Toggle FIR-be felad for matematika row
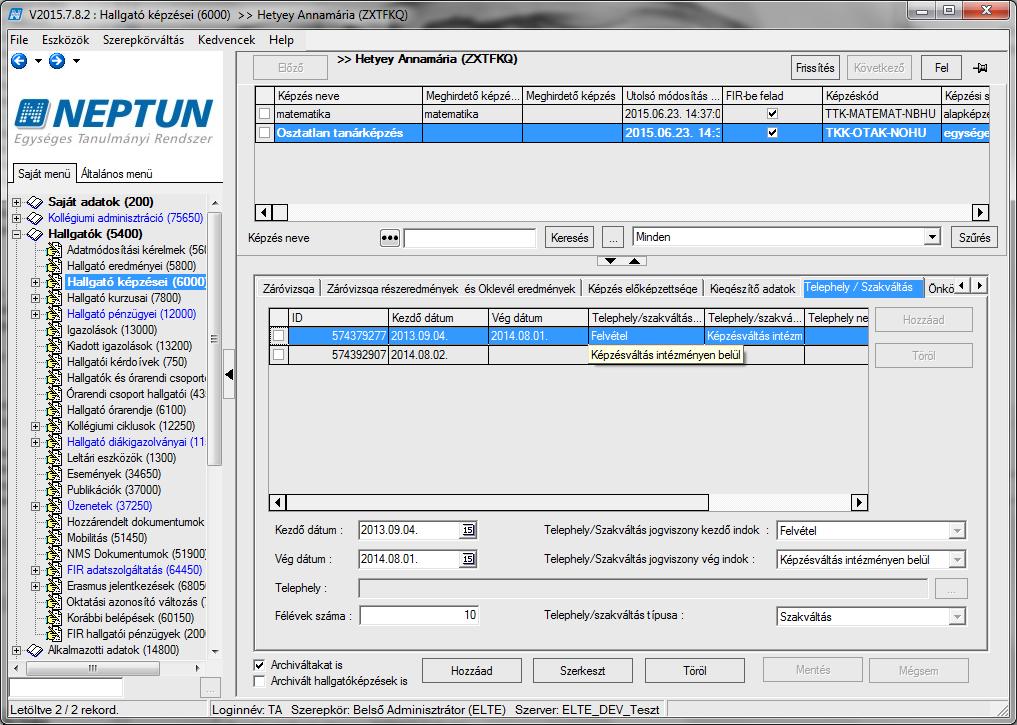This screenshot has width=1017, height=725. click(x=772, y=113)
